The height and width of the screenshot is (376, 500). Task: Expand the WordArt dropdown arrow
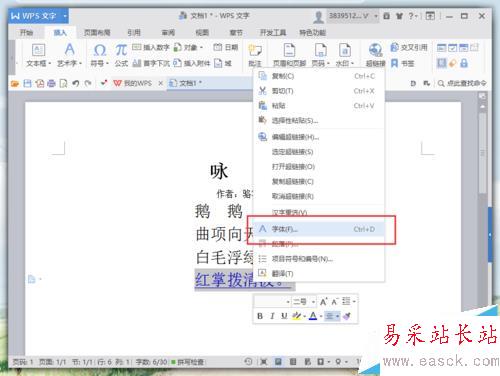point(80,63)
